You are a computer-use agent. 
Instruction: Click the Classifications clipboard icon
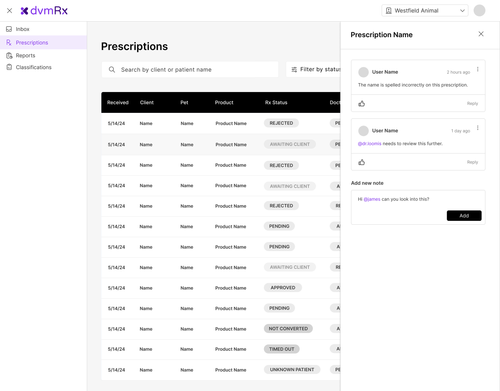pyautogui.click(x=9, y=67)
